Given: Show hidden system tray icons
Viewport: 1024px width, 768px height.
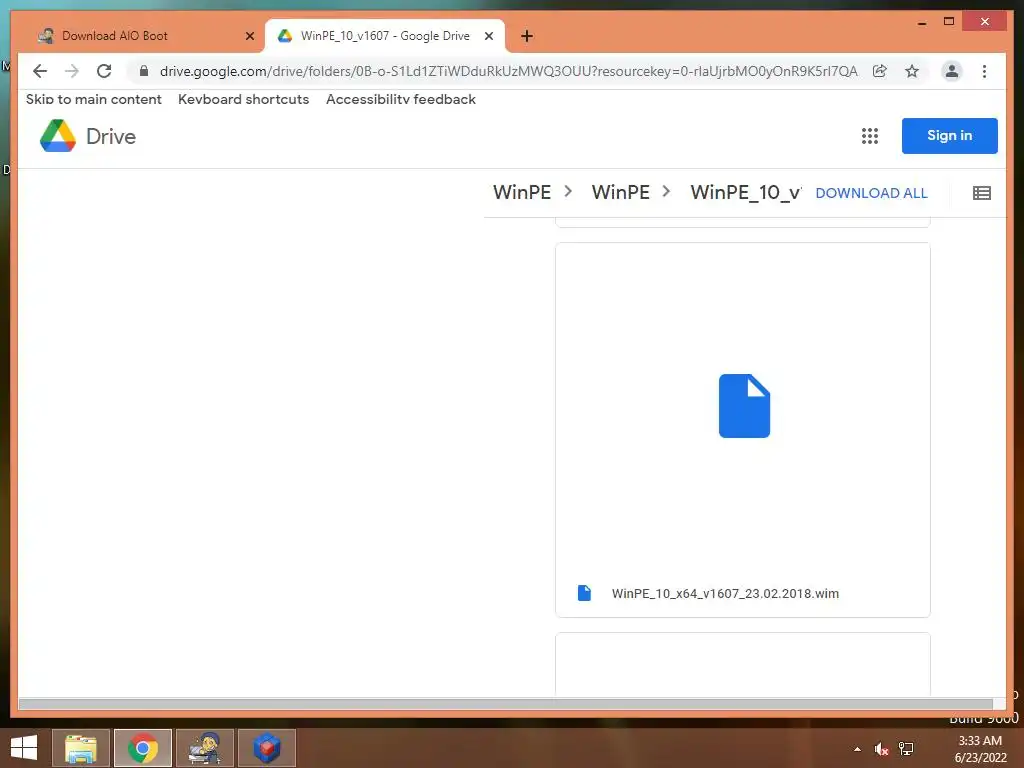Looking at the screenshot, I should (x=857, y=749).
